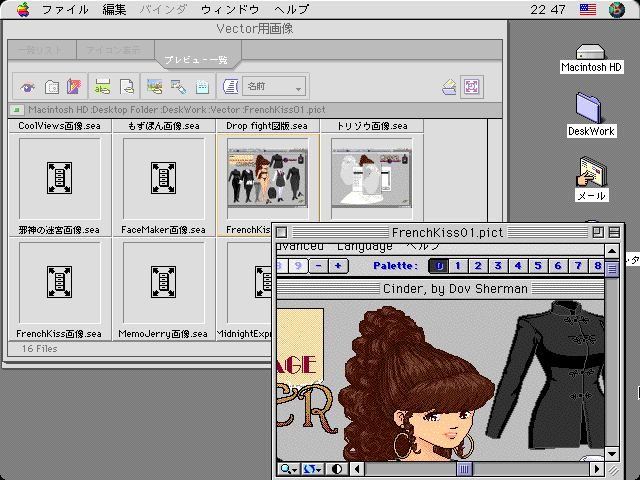Screen dimensions: 640x480
Task: Click the file path bar icon
Action: point(17,109)
